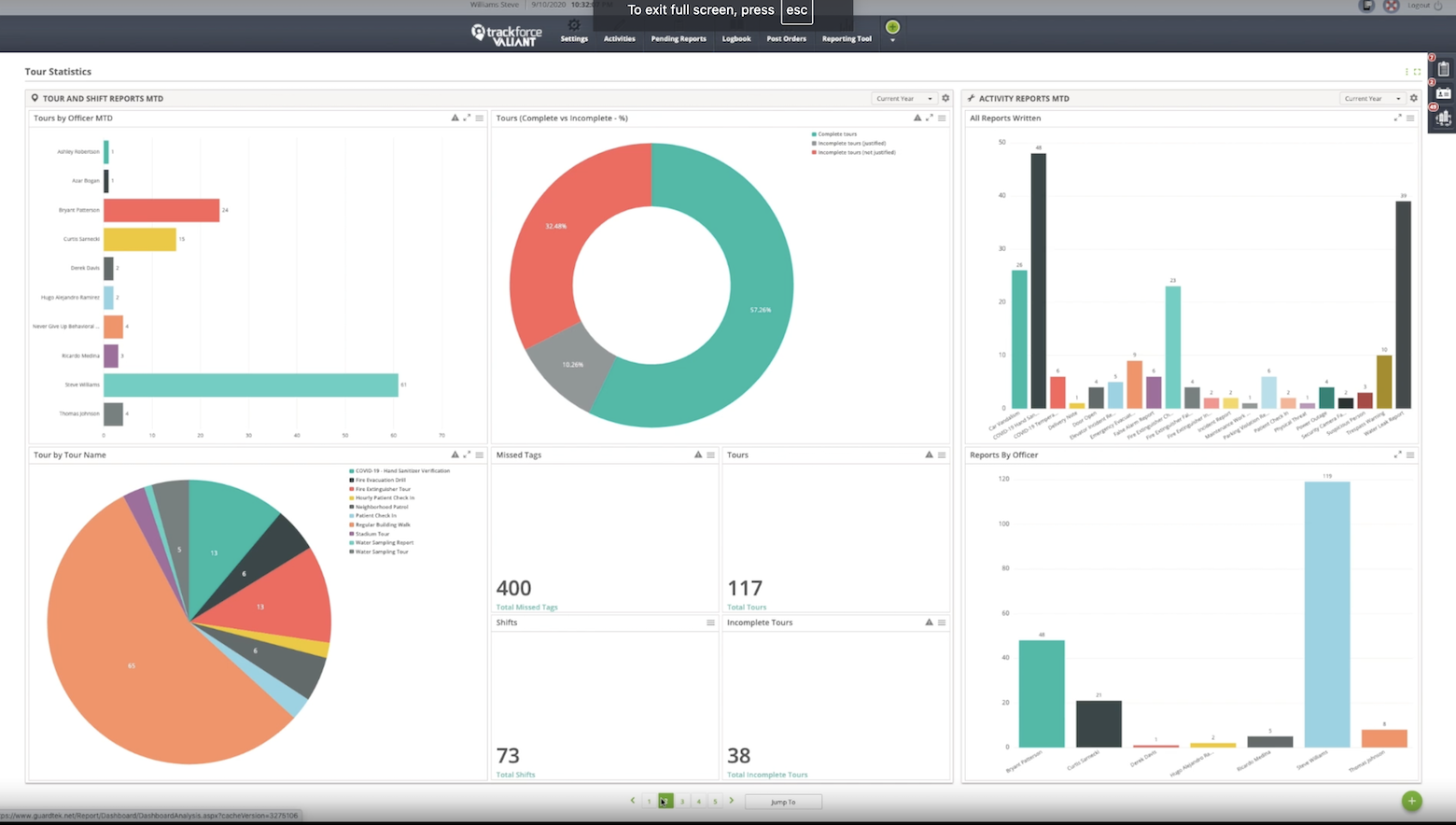Click the green plus icon in navigation bar
This screenshot has height=825, width=1456.
(x=892, y=27)
